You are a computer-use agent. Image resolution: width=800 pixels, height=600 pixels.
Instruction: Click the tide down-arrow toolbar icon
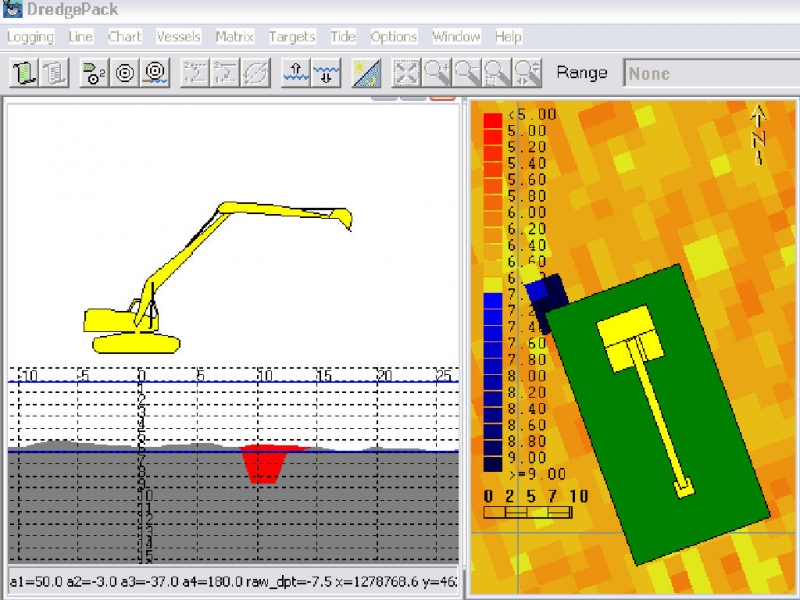[x=326, y=73]
